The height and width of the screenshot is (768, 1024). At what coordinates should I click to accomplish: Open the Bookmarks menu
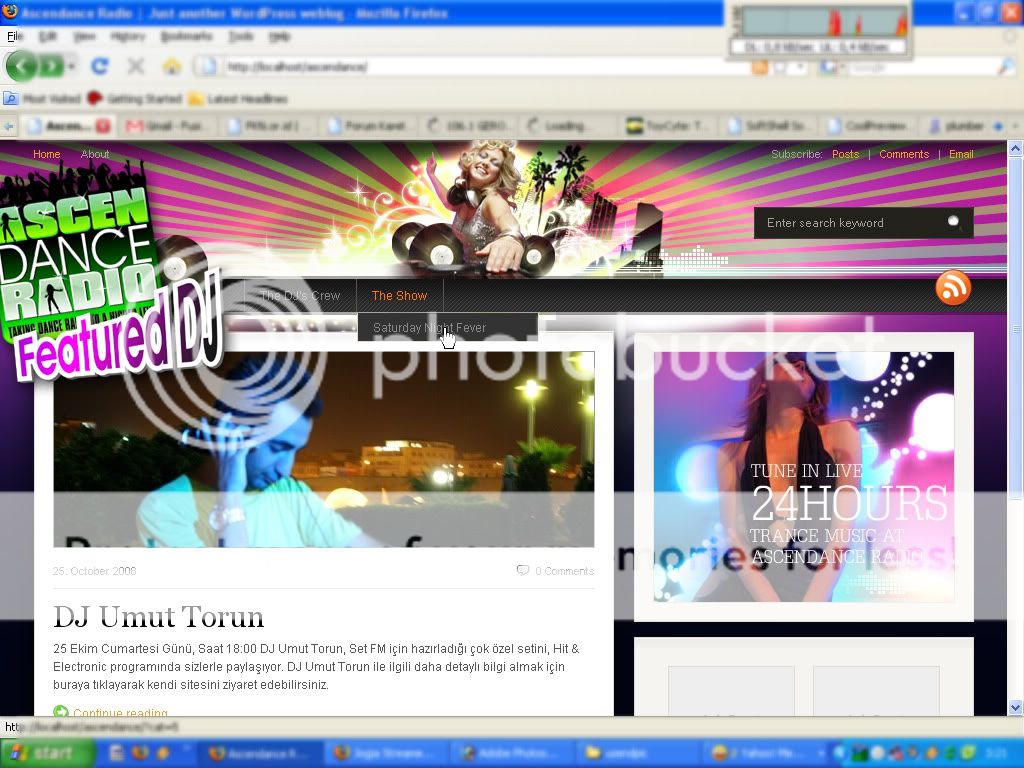pyautogui.click(x=187, y=36)
